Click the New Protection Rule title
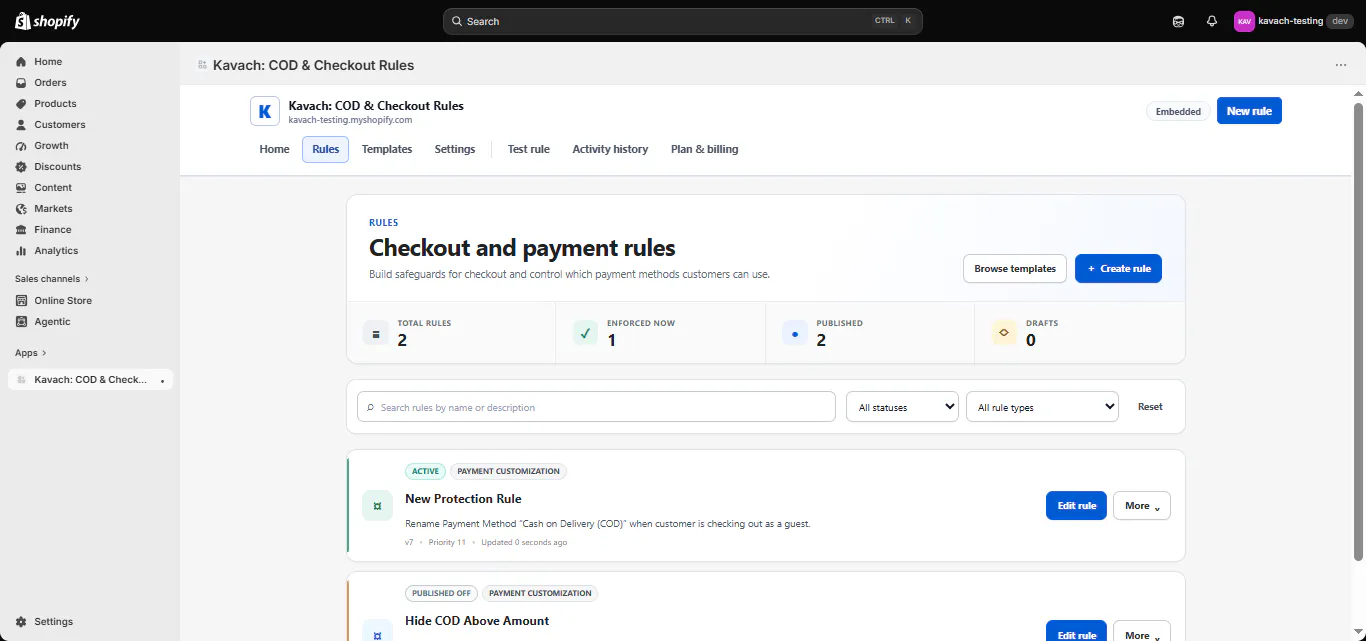The height and width of the screenshot is (641, 1366). tap(463, 499)
